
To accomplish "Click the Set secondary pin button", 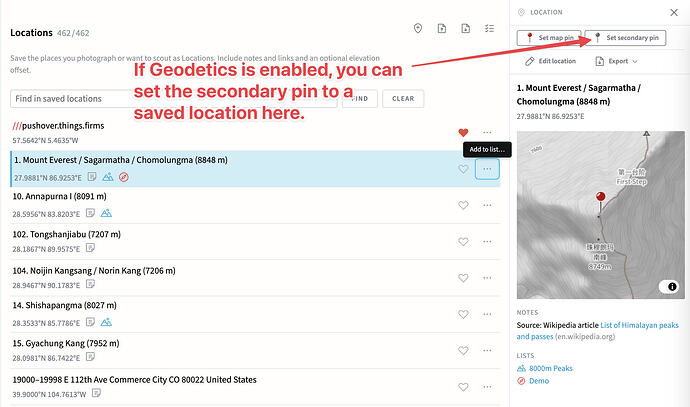I will tap(626, 38).
